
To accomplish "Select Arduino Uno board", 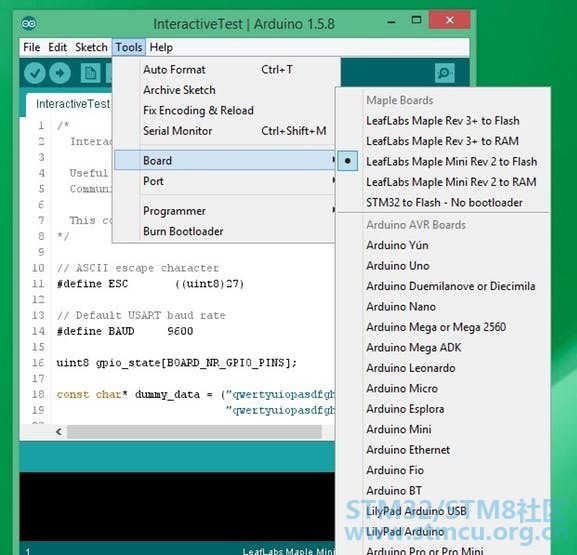I will click(x=443, y=266).
